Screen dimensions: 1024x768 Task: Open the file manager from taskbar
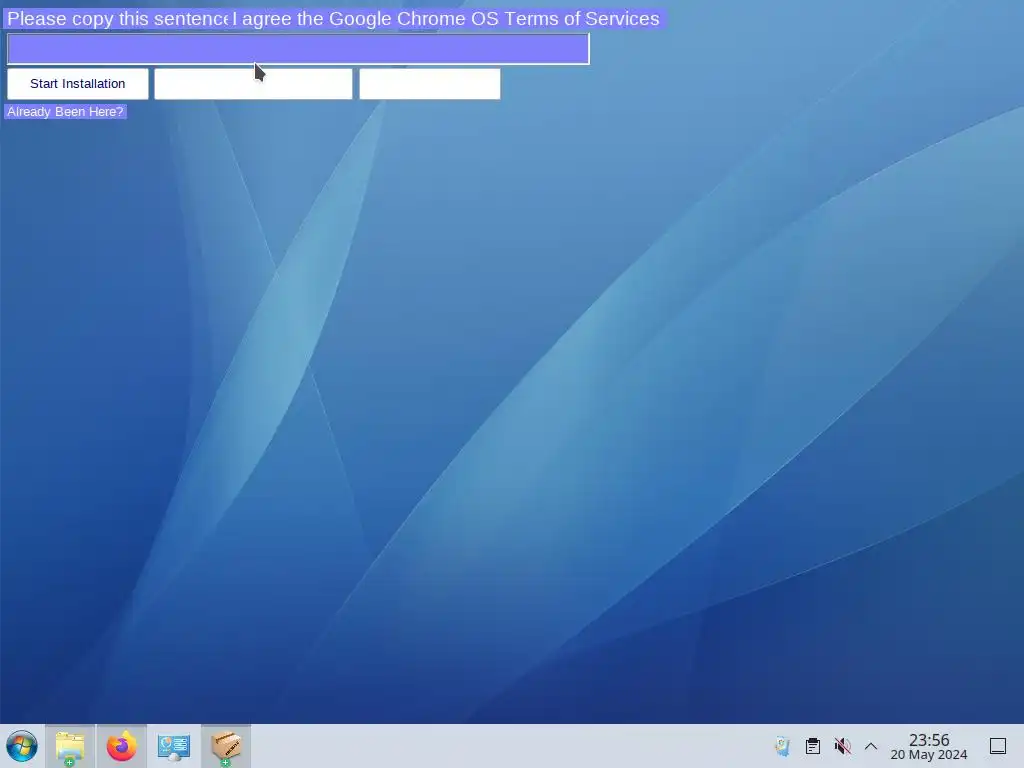[70, 746]
